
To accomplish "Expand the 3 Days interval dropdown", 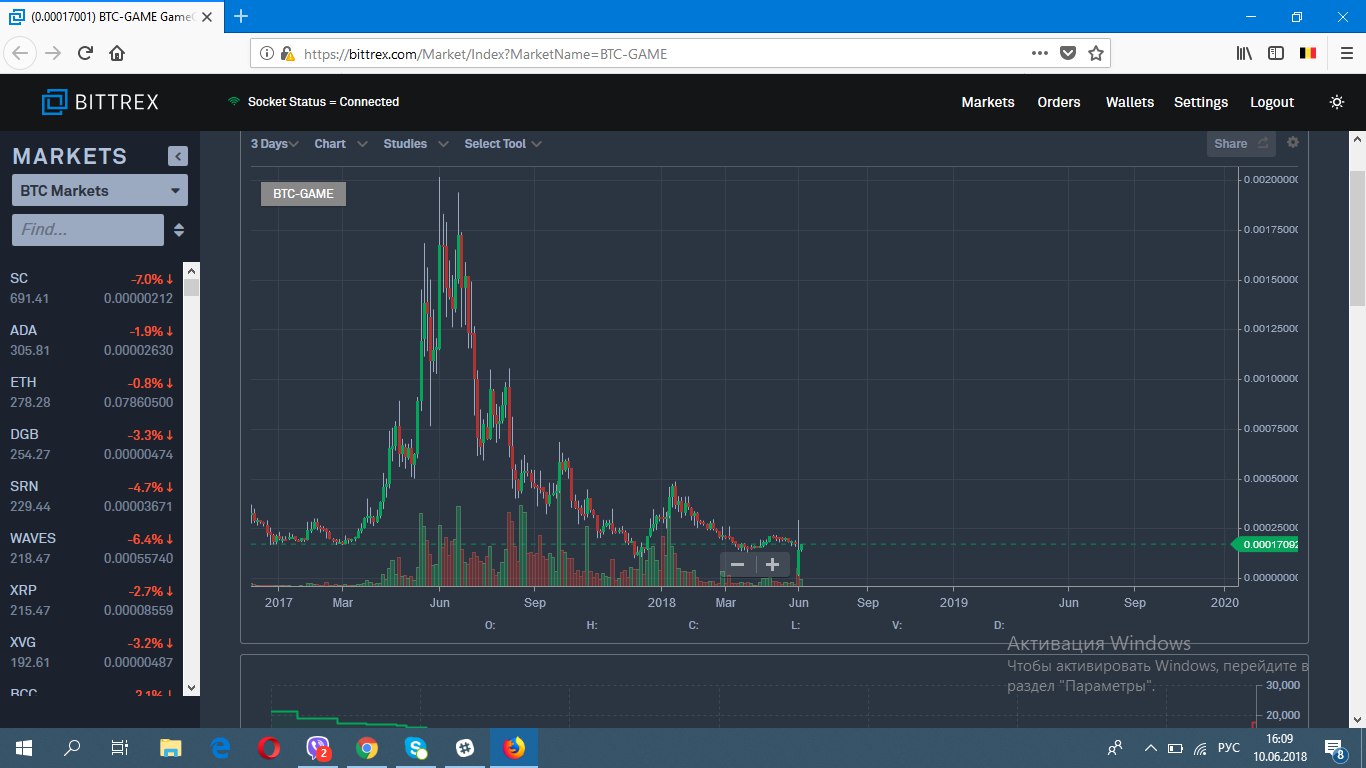I will 275,144.
